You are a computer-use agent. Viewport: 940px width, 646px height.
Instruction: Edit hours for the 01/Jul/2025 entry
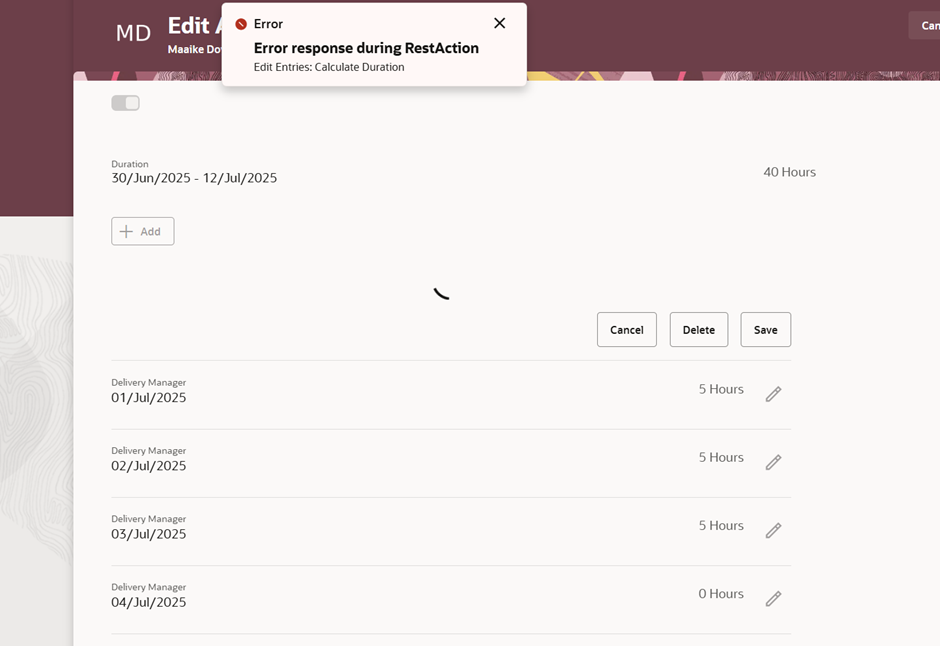(x=773, y=394)
